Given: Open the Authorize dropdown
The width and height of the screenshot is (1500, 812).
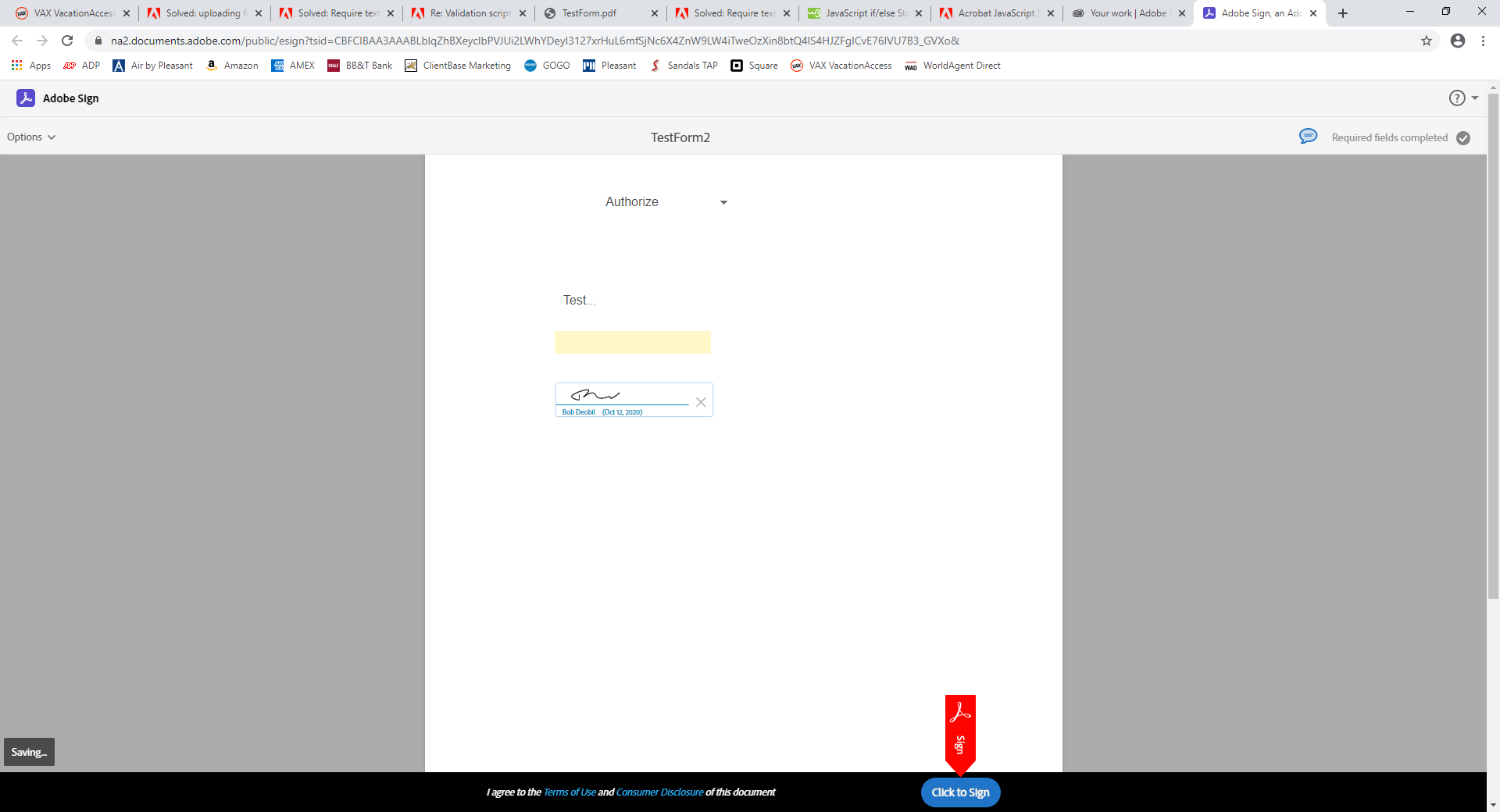Looking at the screenshot, I should (665, 201).
